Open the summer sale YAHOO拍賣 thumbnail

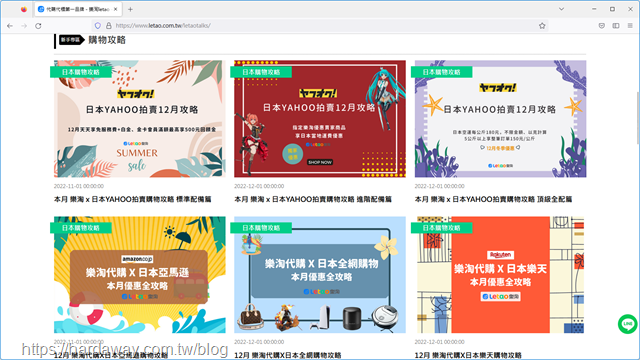tap(140, 119)
